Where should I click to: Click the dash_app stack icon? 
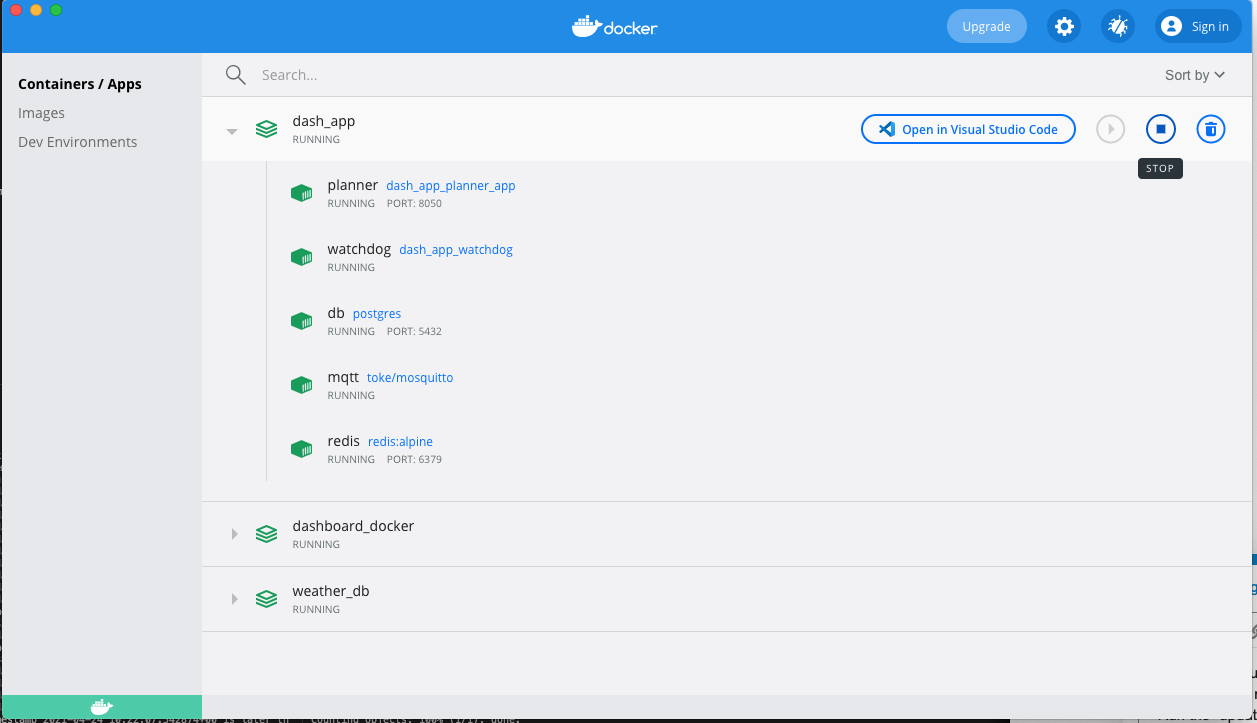coord(266,129)
